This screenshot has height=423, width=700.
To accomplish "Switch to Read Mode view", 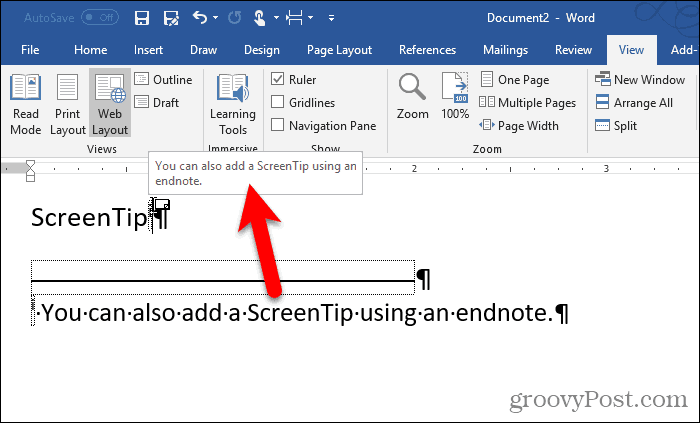I will pos(25,104).
